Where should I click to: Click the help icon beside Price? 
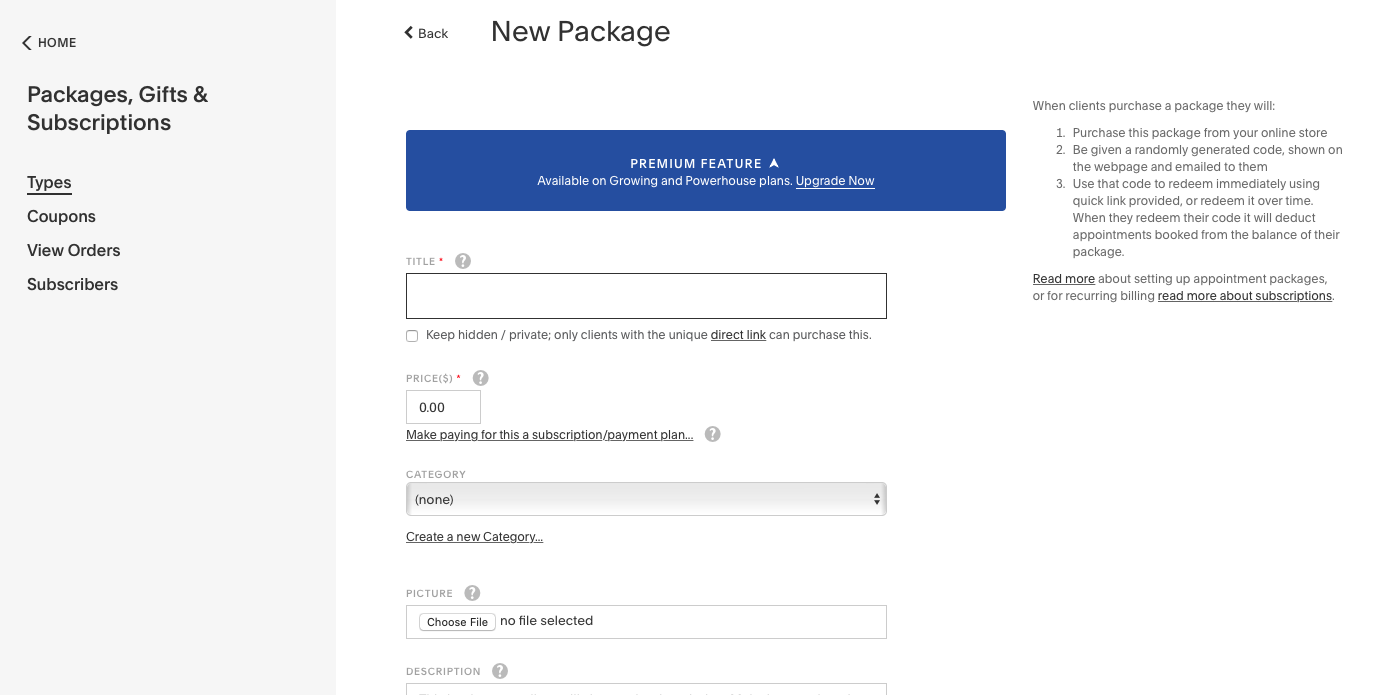point(480,378)
